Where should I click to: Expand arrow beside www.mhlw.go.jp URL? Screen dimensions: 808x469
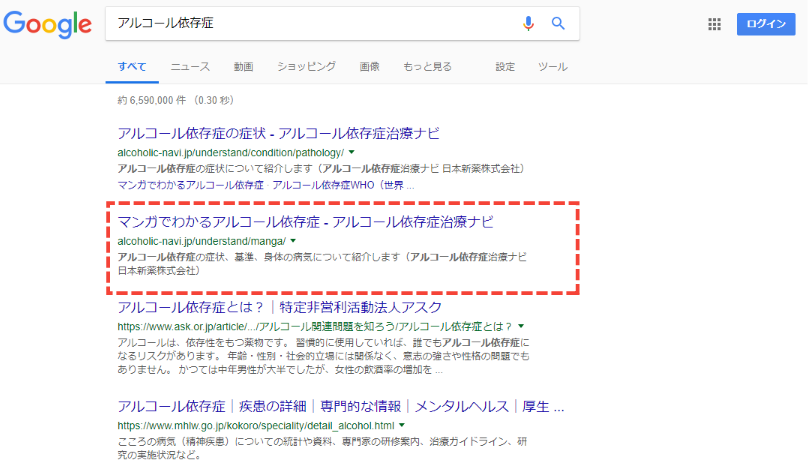click(x=402, y=425)
